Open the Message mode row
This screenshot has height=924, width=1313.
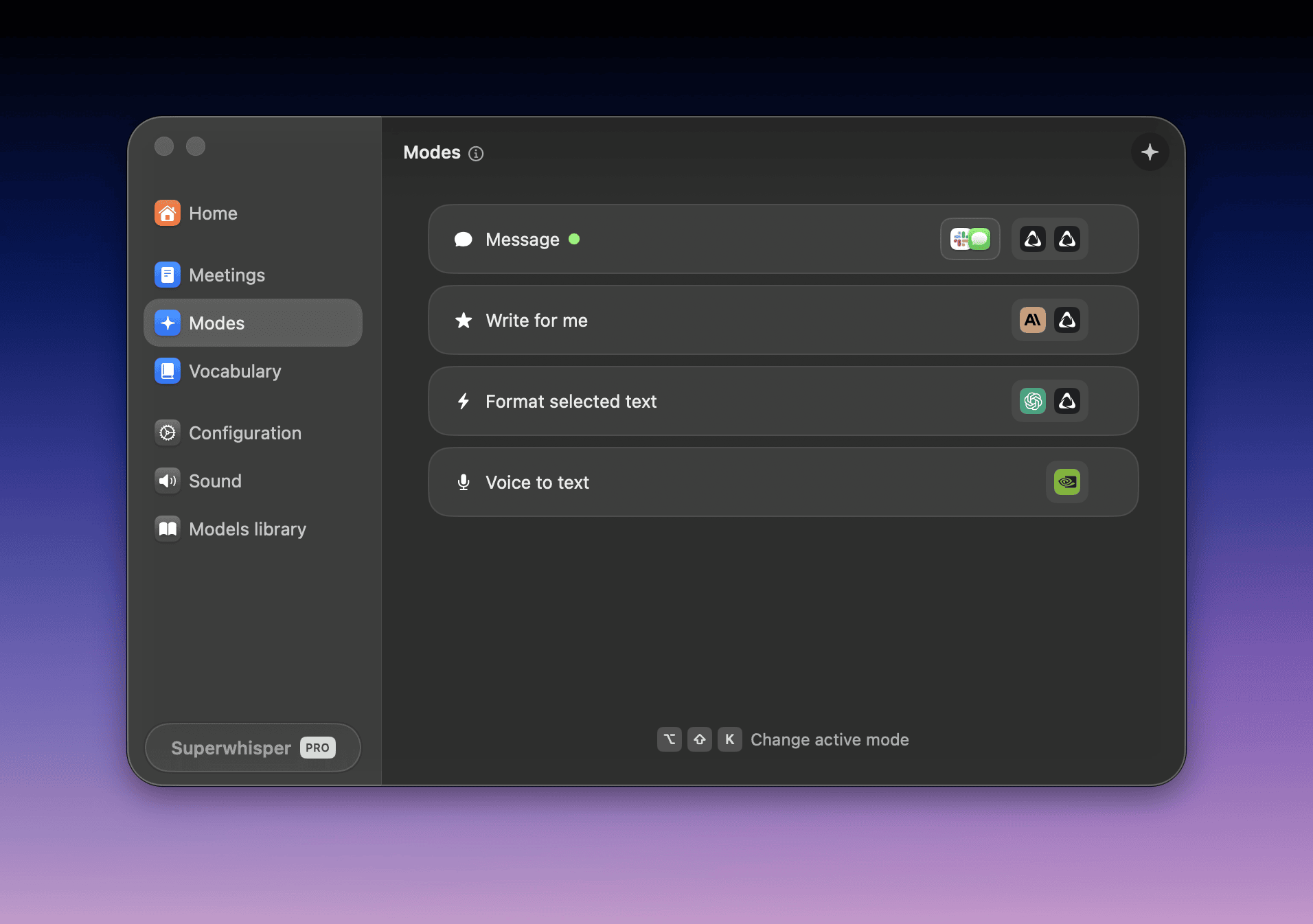pos(784,239)
